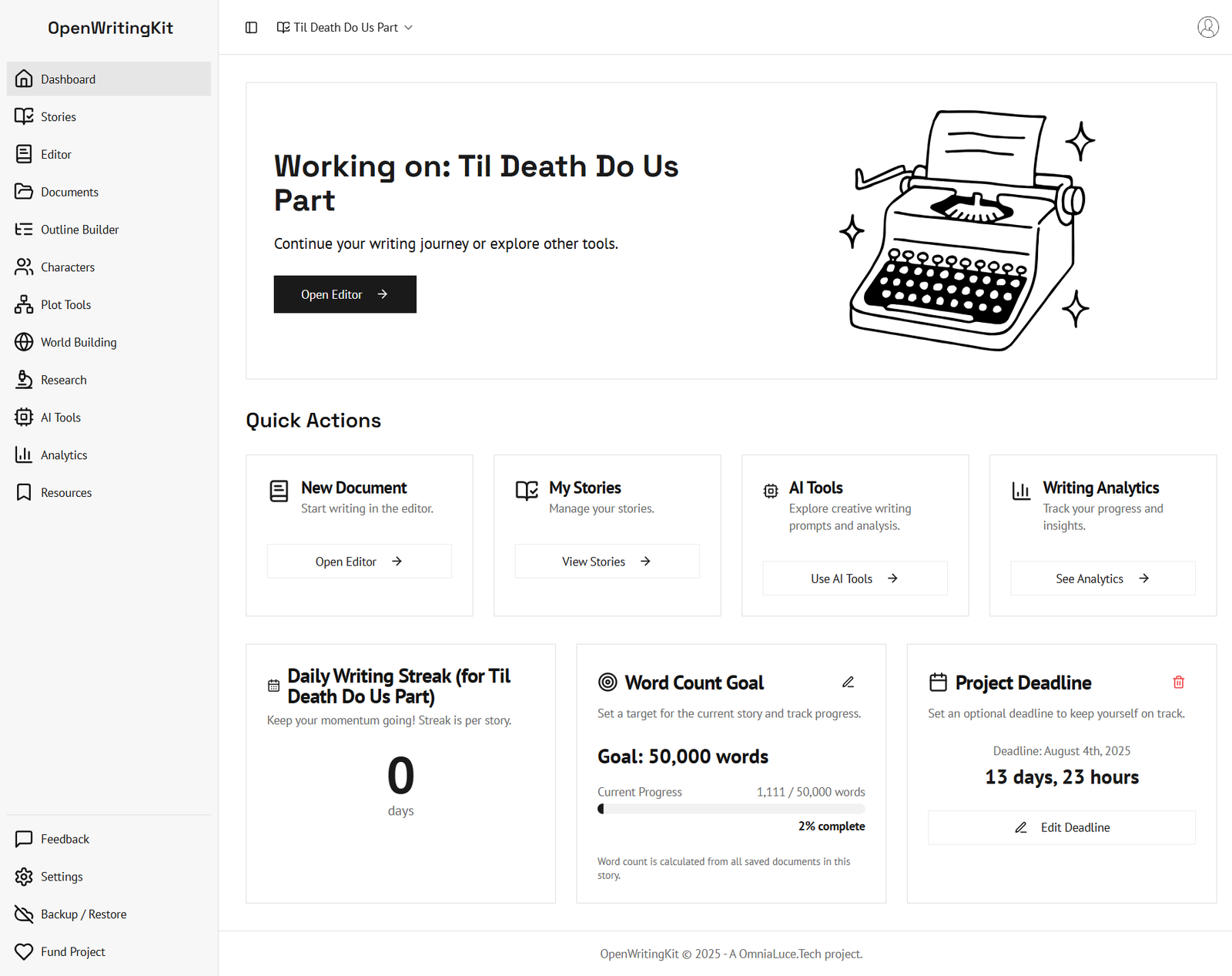Click the View Stories button
1232x976 pixels.
click(x=607, y=562)
